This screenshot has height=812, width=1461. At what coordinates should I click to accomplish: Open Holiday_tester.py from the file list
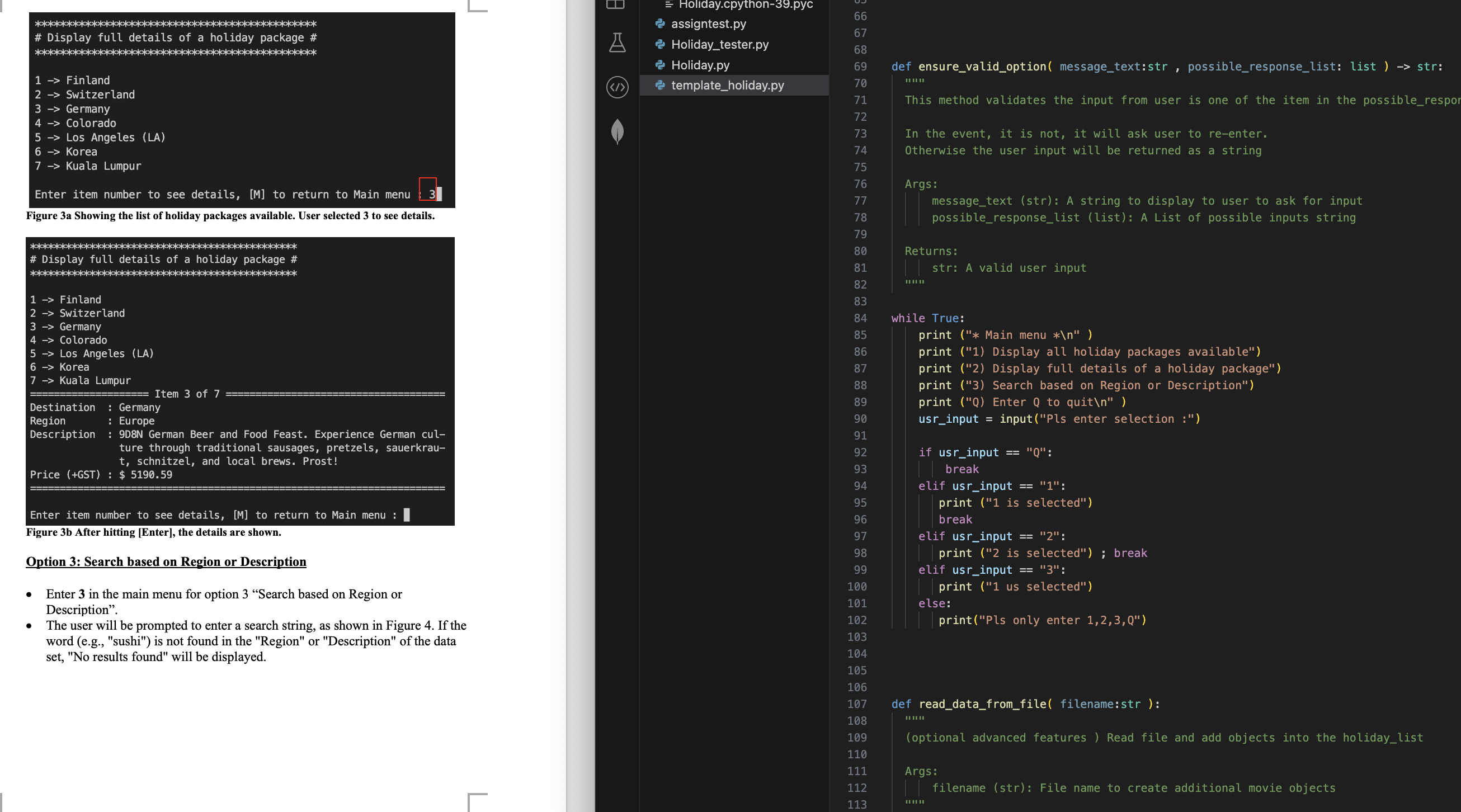click(x=720, y=44)
